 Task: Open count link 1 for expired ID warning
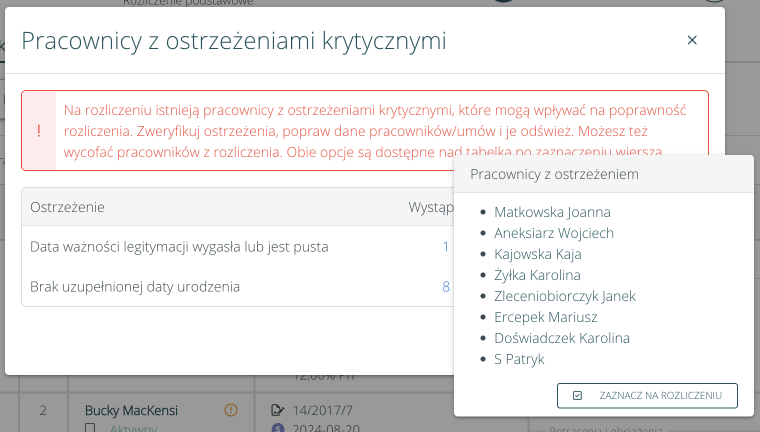(x=446, y=246)
